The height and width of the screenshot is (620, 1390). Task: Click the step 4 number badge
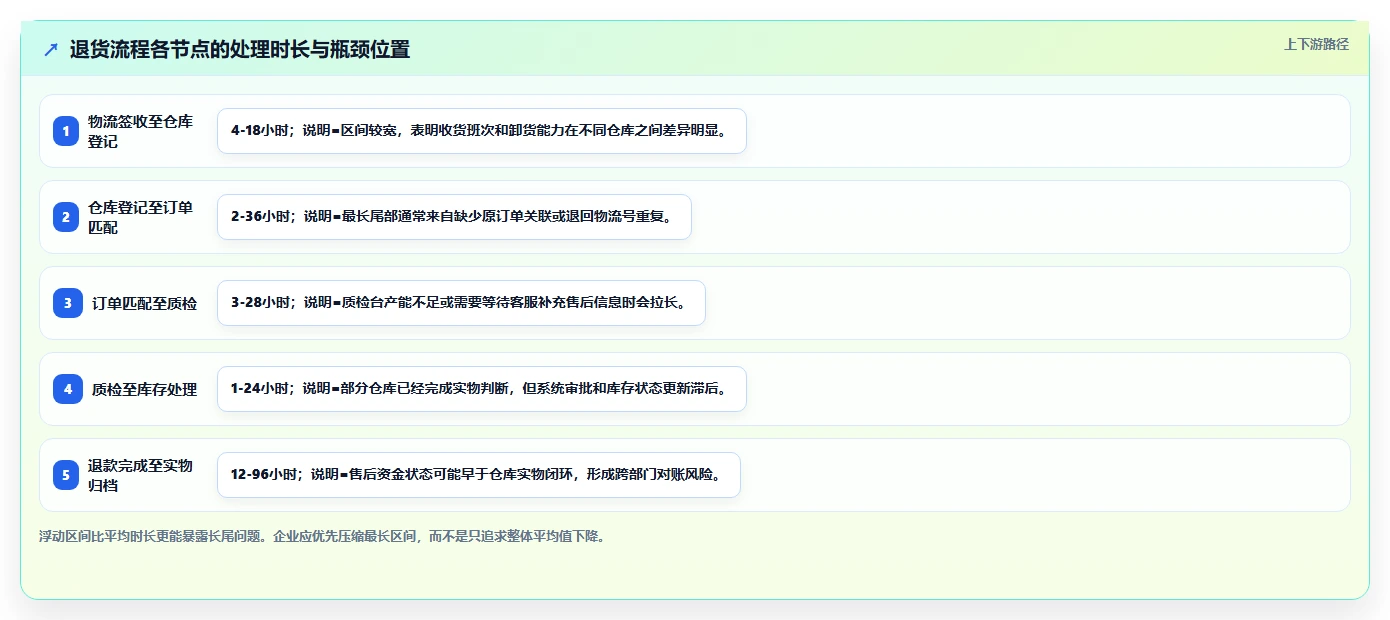click(68, 389)
